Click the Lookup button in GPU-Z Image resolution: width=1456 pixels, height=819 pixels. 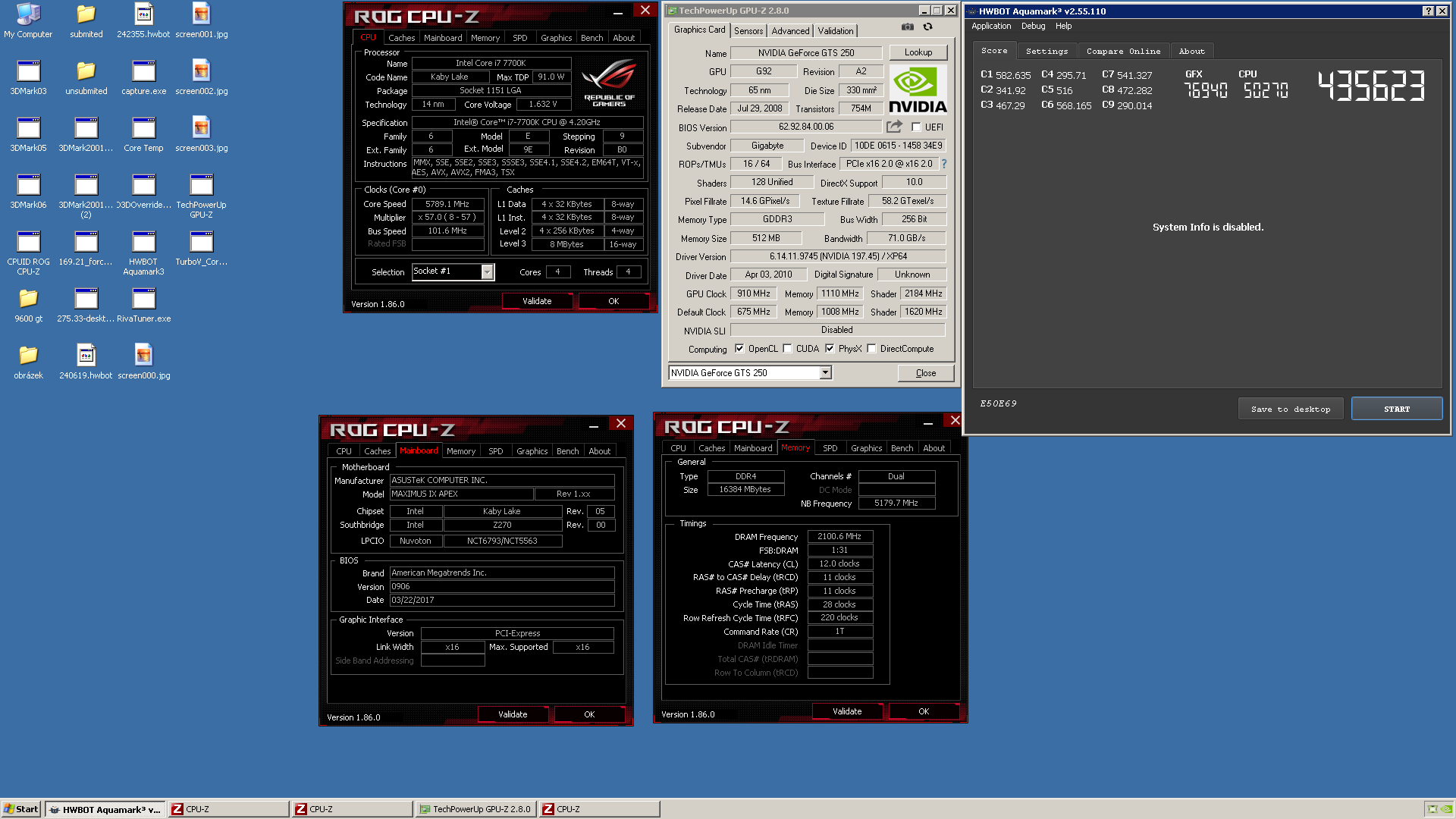[x=918, y=52]
